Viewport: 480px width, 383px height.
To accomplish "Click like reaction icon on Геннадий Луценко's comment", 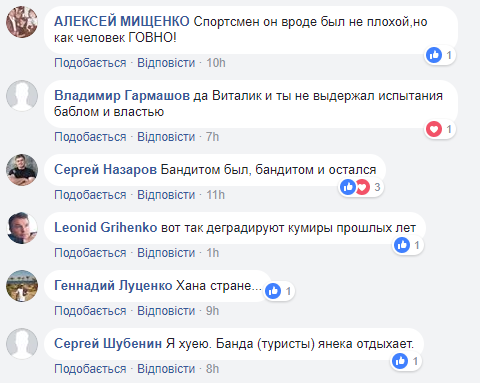I will [x=273, y=291].
